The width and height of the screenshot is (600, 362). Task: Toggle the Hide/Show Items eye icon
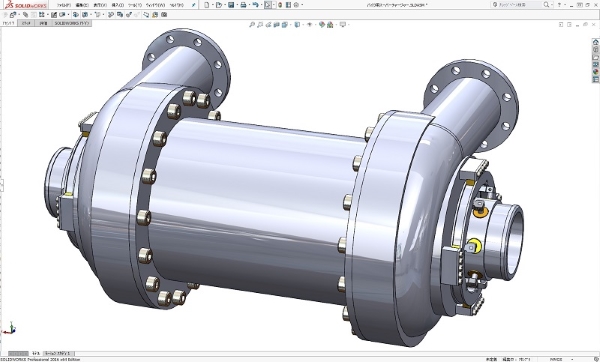click(x=309, y=24)
